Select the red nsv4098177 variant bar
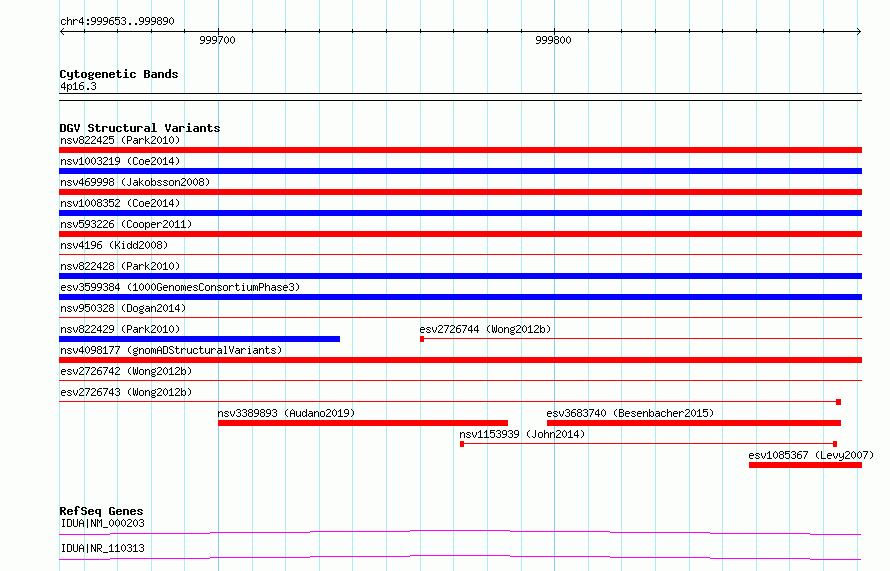 click(x=460, y=360)
